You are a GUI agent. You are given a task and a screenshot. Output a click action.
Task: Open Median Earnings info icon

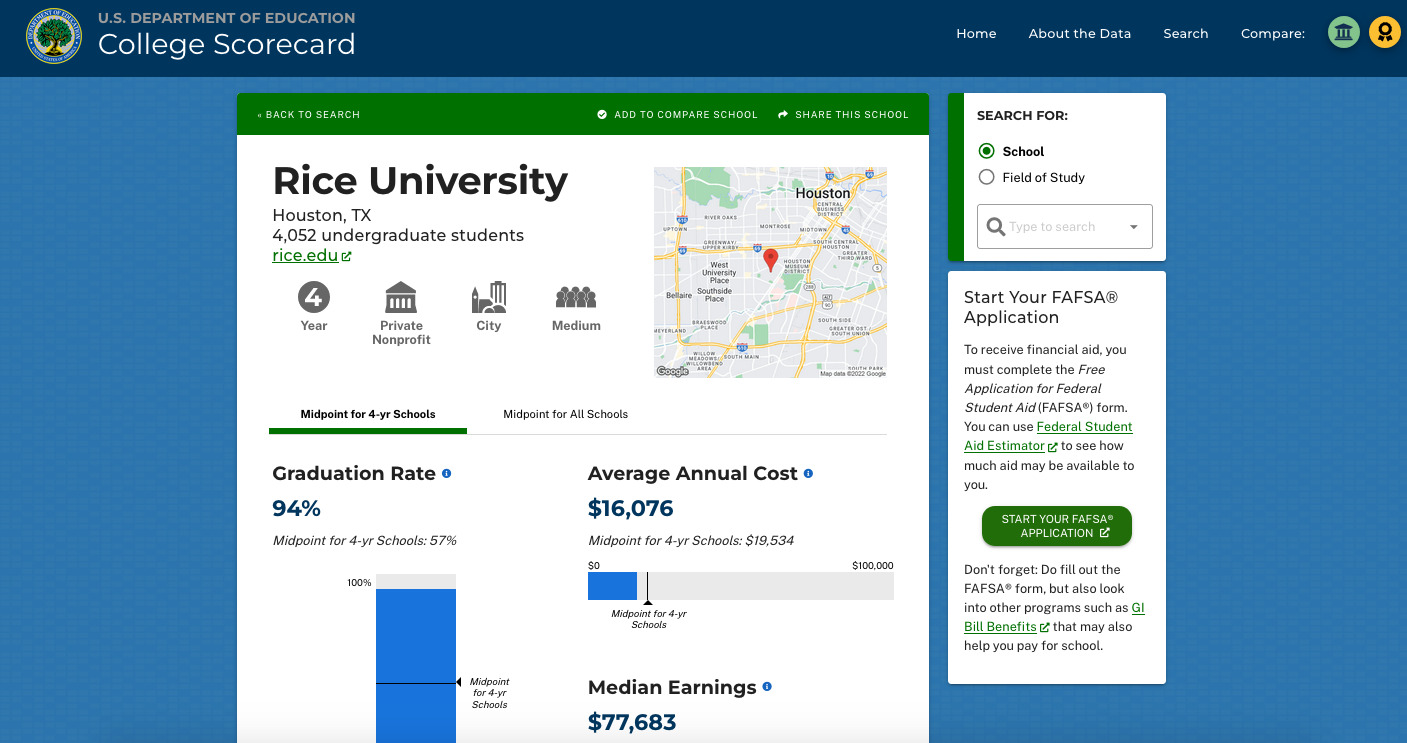coord(767,687)
